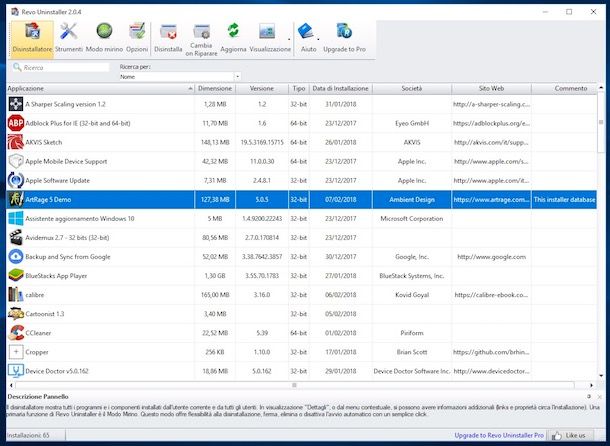Select the Apple Software Update icon
The width and height of the screenshot is (610, 446).
(x=16, y=180)
